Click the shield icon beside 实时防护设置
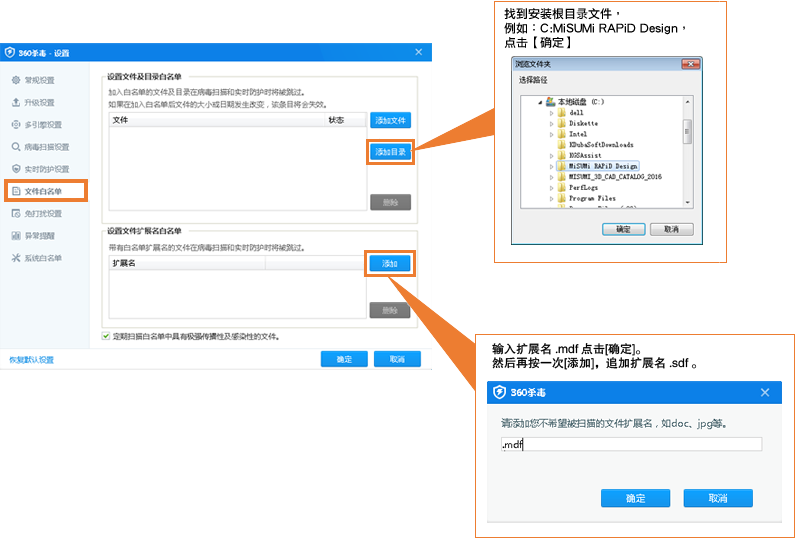The width and height of the screenshot is (796, 539). pos(16,169)
